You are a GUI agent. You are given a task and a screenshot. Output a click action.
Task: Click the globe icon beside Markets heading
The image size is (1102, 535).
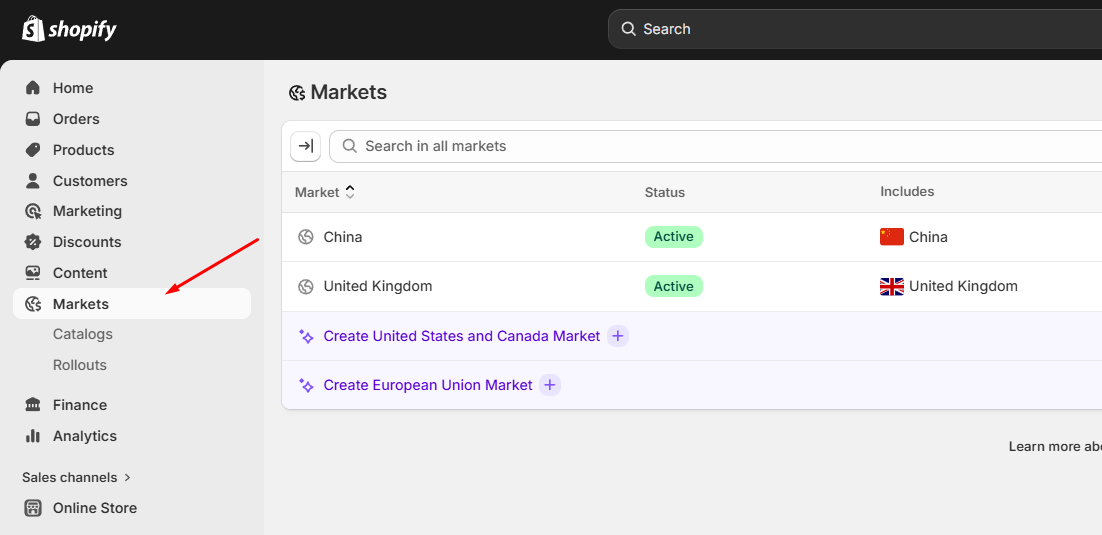coord(297,93)
